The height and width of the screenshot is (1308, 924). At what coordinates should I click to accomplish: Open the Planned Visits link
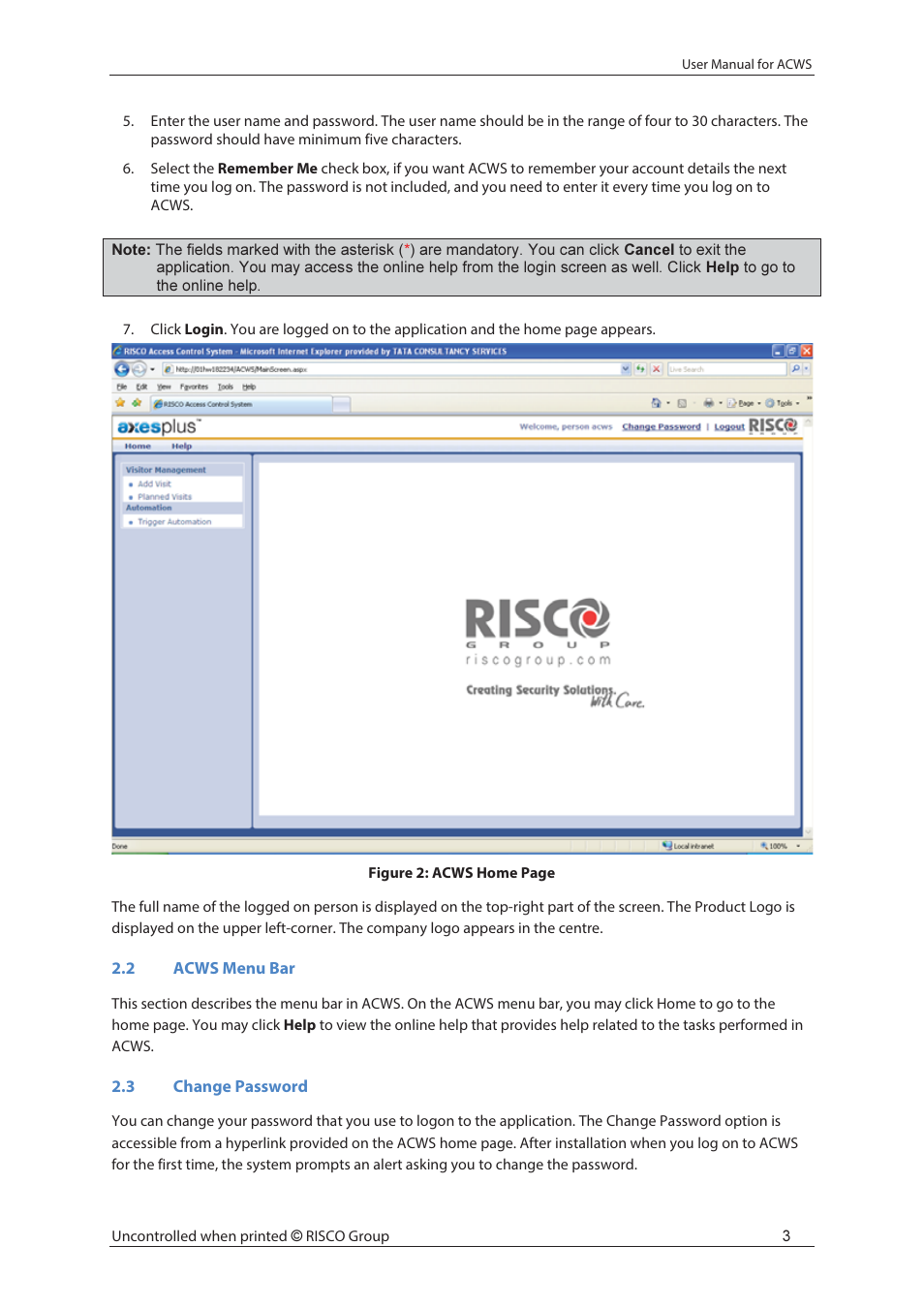165,497
